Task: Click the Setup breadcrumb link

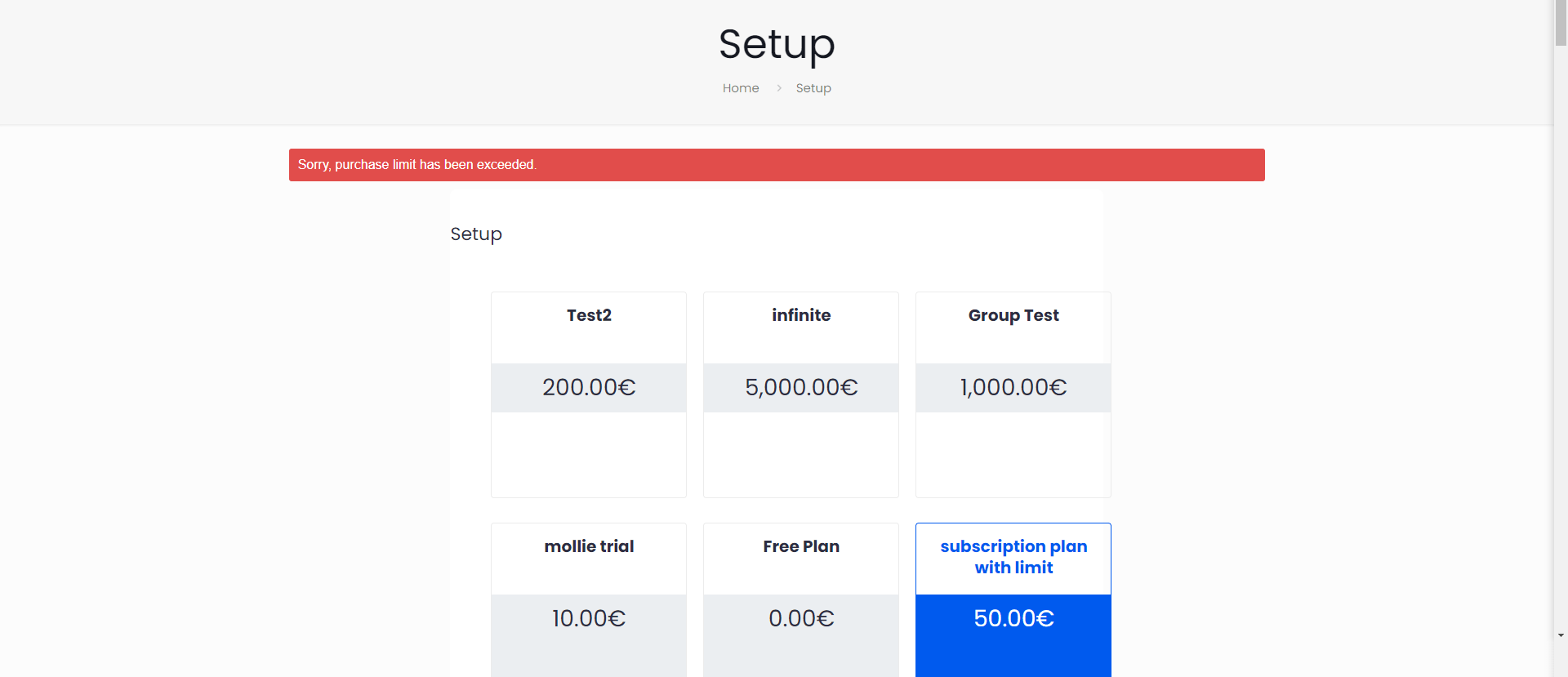Action: point(813,88)
